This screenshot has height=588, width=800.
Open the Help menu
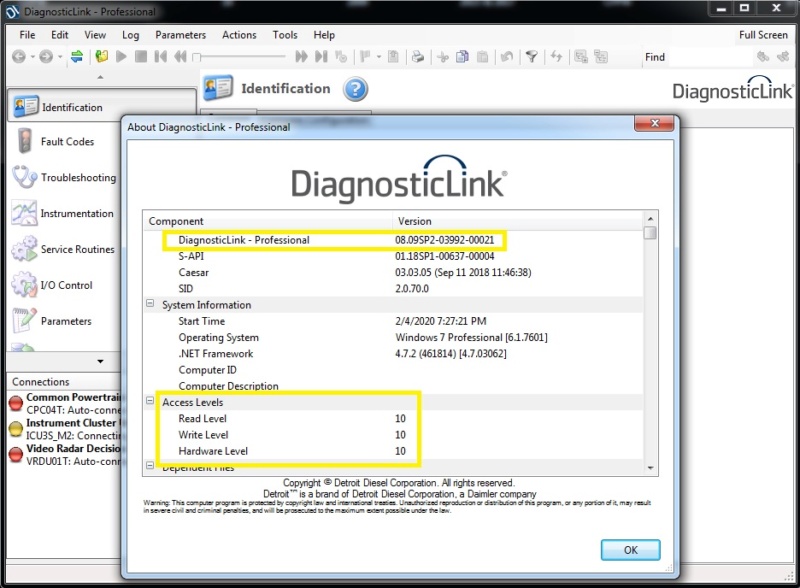coord(324,35)
